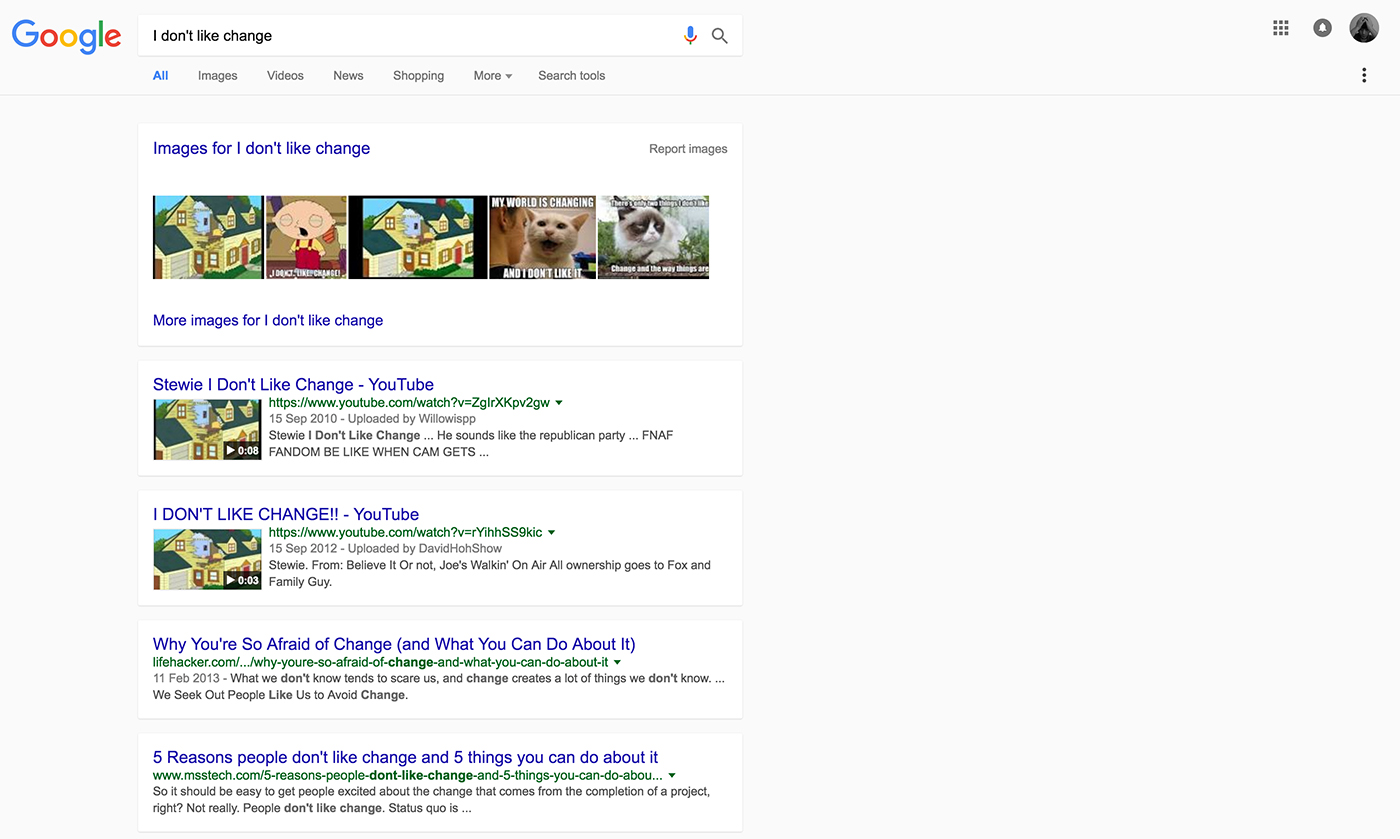Select the News search category
Image resolution: width=1400 pixels, height=839 pixels.
(348, 75)
